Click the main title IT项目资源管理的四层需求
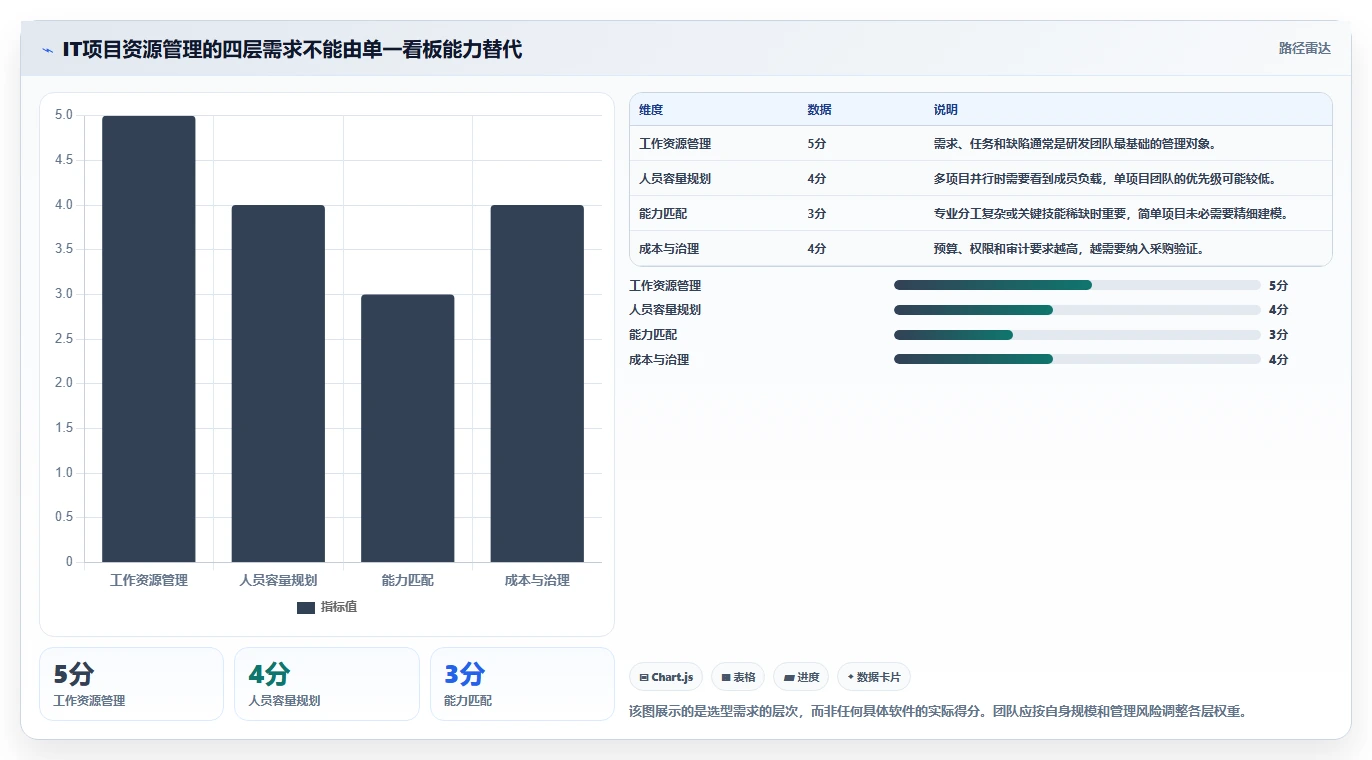The width and height of the screenshot is (1372, 760). tap(292, 49)
